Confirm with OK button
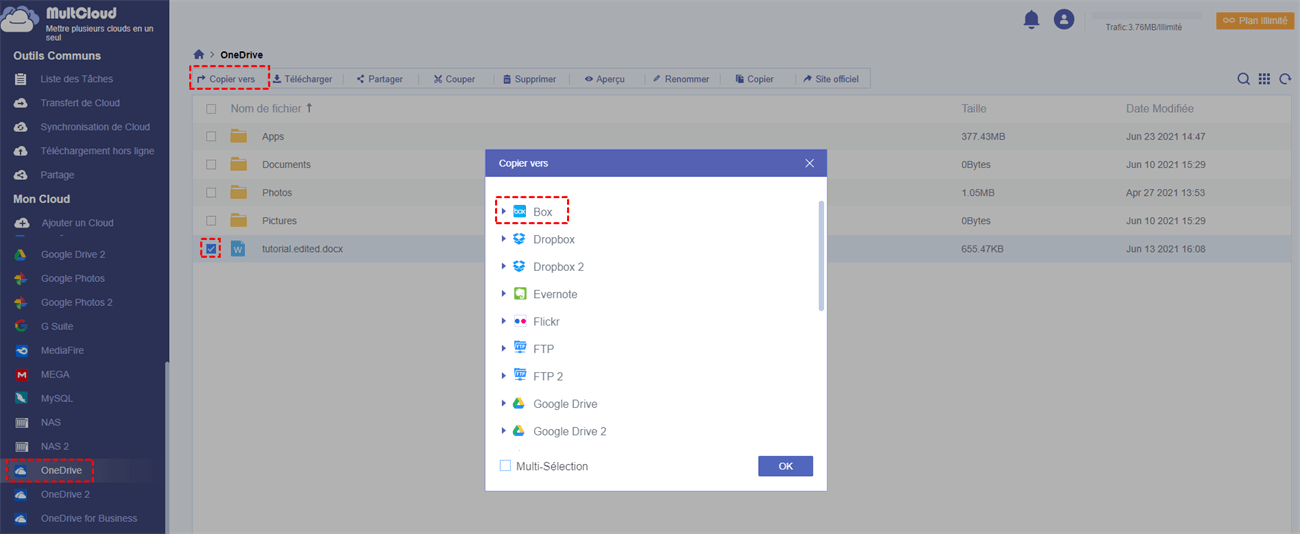Viewport: 1300px width, 534px height. pyautogui.click(x=785, y=466)
